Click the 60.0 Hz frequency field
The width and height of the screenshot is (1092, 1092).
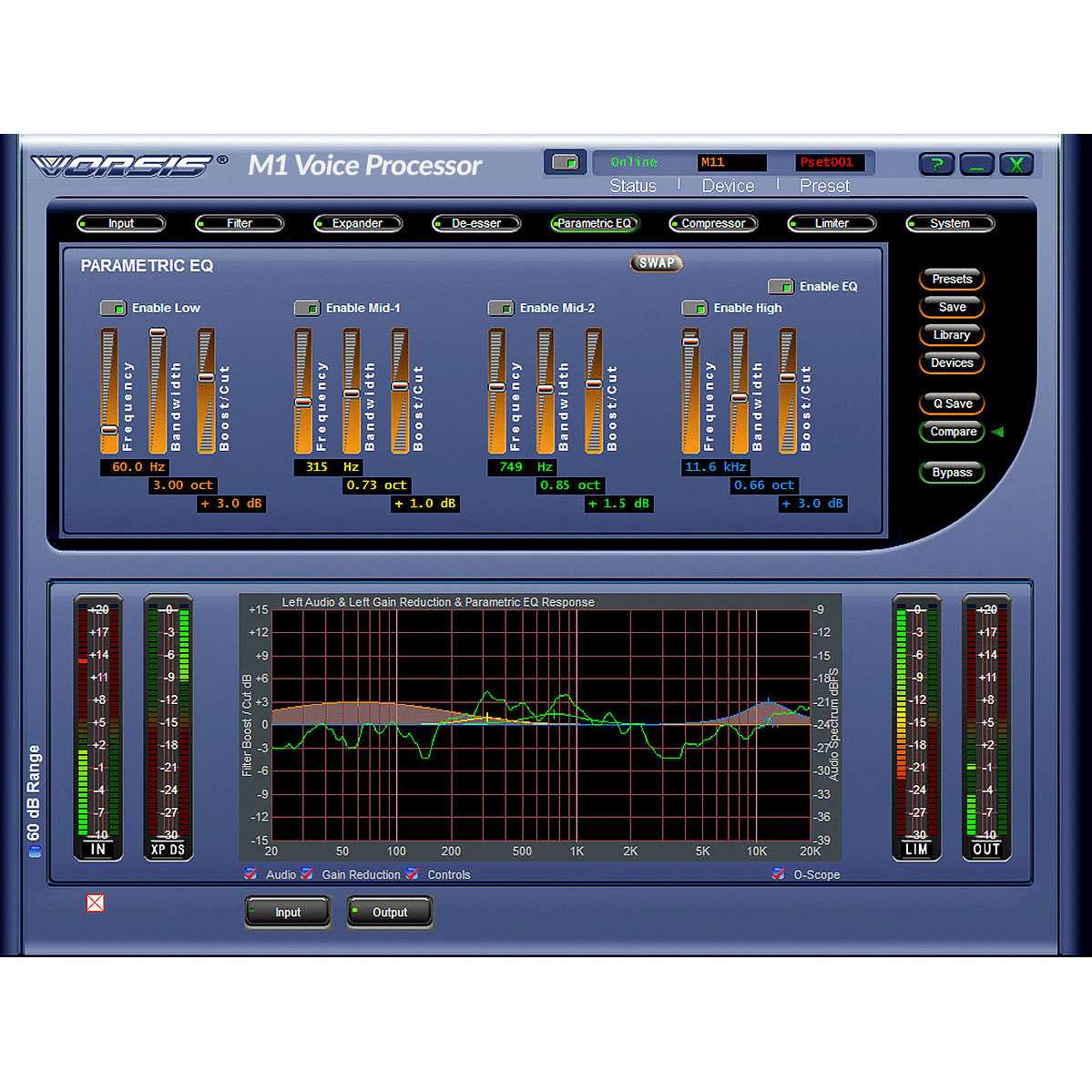[135, 466]
